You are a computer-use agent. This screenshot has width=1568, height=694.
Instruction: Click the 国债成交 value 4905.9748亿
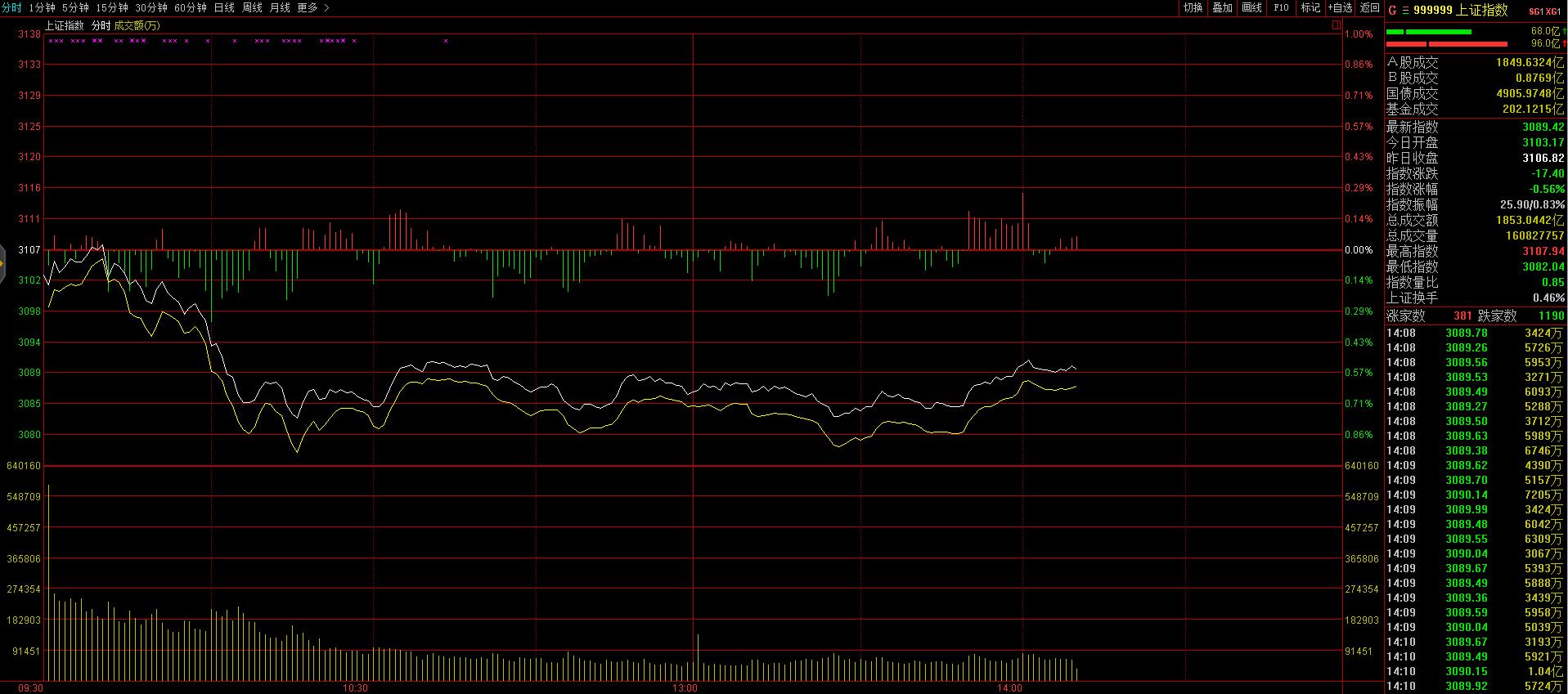(x=1530, y=93)
